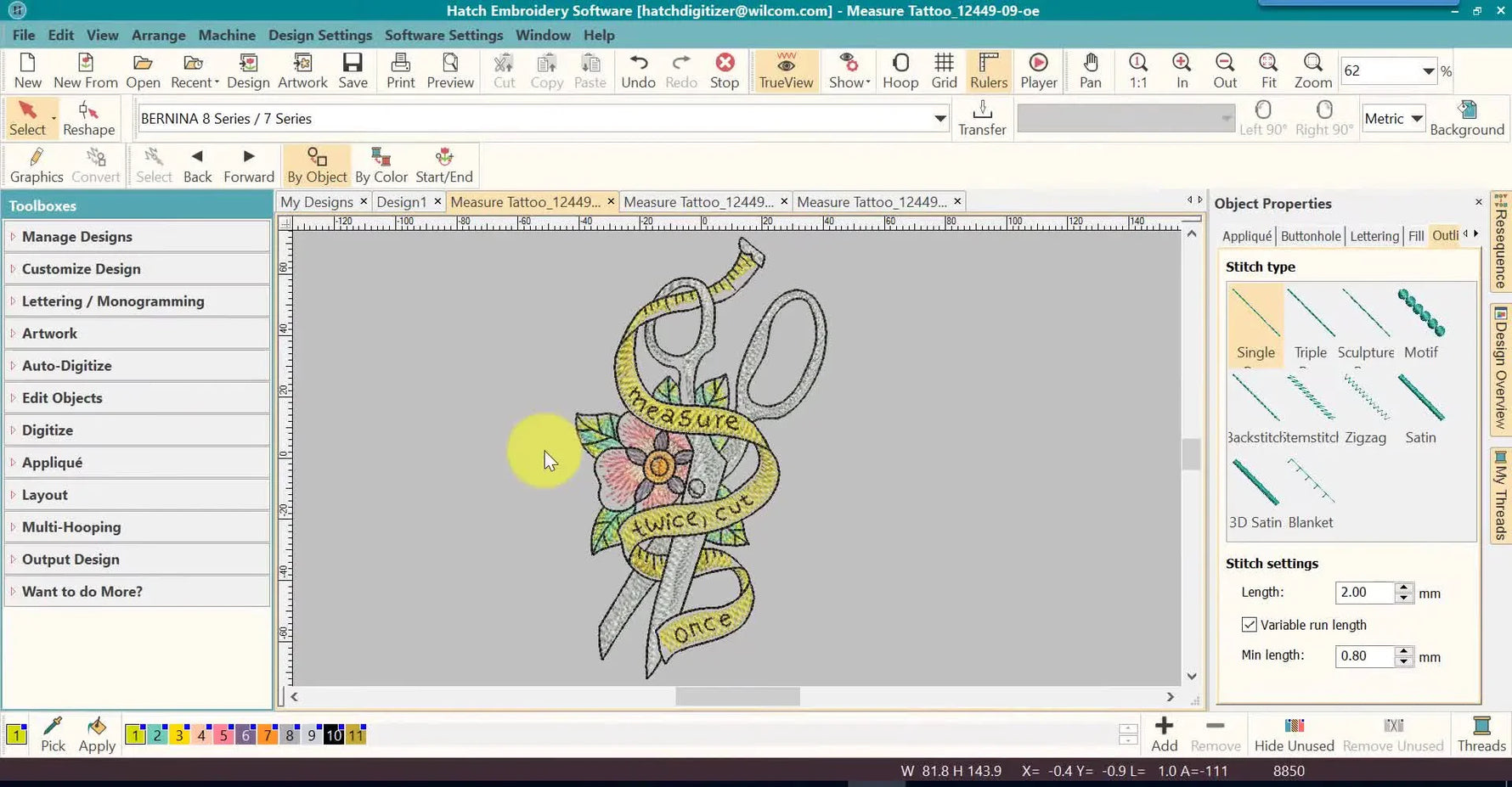The image size is (1512, 787).
Task: Open the Arrange menu
Action: (x=158, y=35)
